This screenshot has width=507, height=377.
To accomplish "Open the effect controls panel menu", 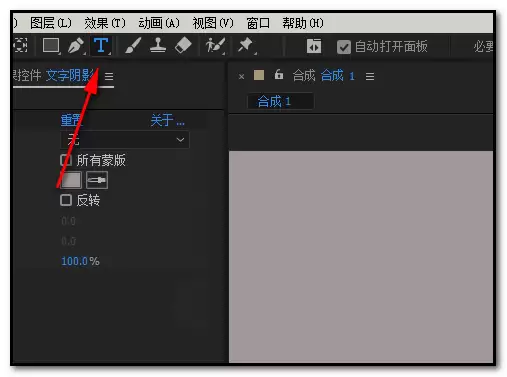I will coord(109,77).
